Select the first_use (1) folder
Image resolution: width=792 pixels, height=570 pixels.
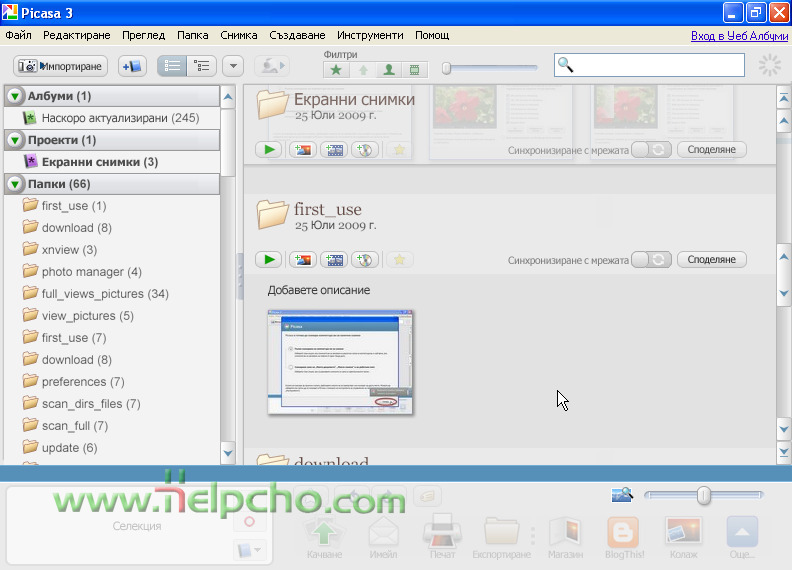coord(112,206)
